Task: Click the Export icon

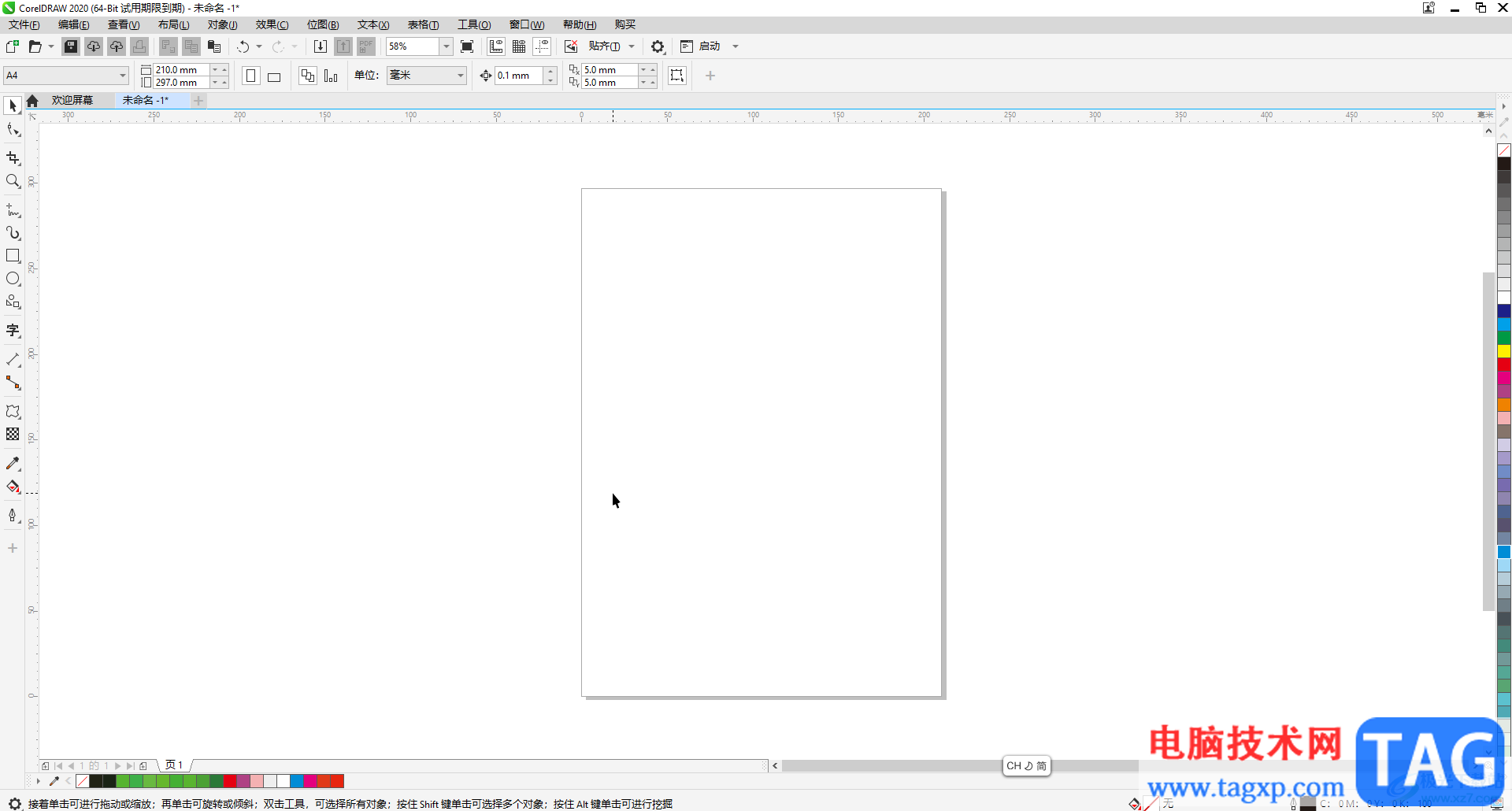Action: 343,46
